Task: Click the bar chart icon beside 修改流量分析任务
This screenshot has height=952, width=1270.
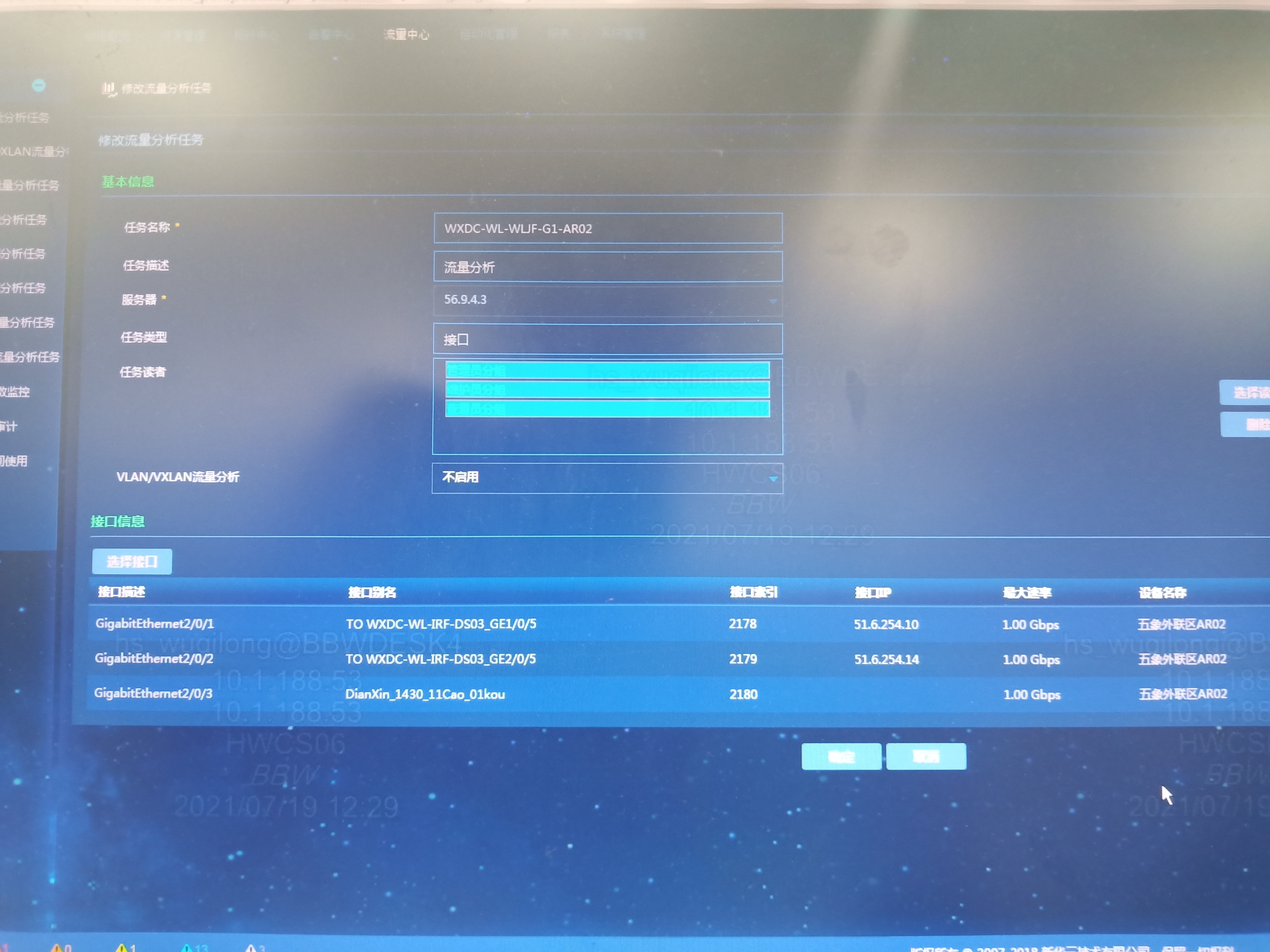Action: (x=109, y=89)
